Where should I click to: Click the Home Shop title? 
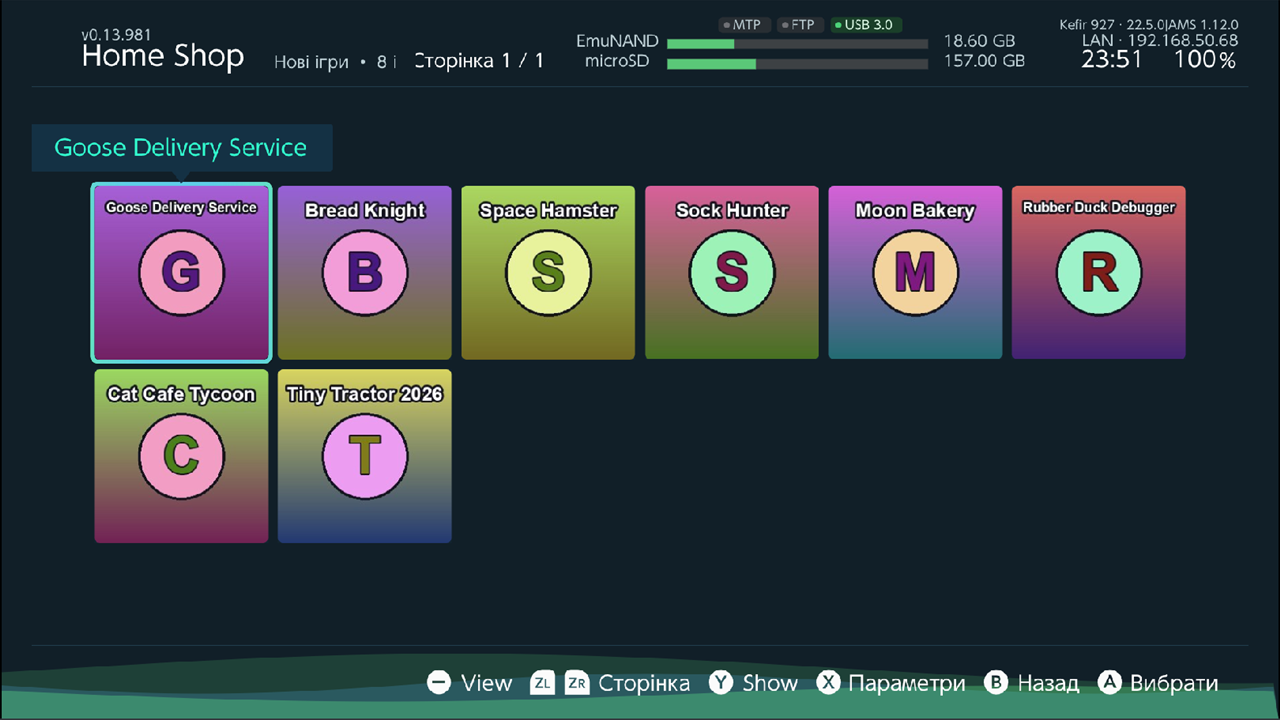tap(163, 57)
